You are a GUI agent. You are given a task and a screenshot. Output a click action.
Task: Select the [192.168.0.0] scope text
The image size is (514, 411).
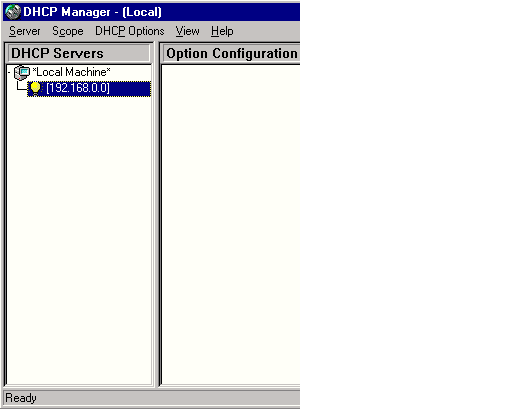click(x=78, y=88)
